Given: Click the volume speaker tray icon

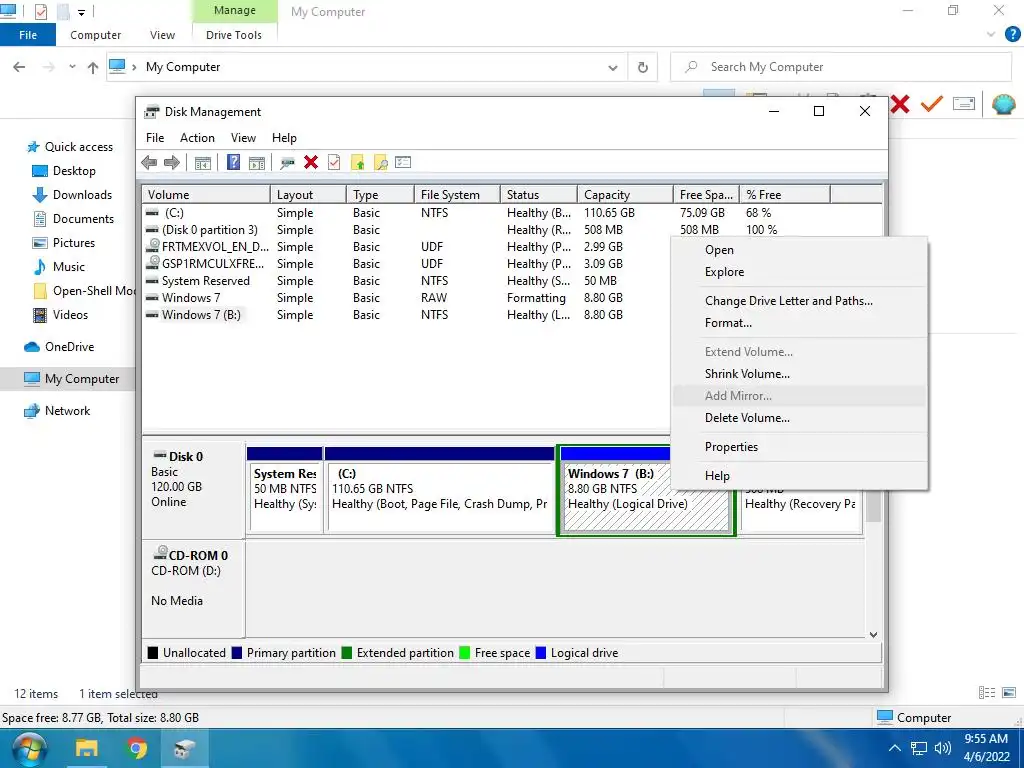Looking at the screenshot, I should pos(942,748).
